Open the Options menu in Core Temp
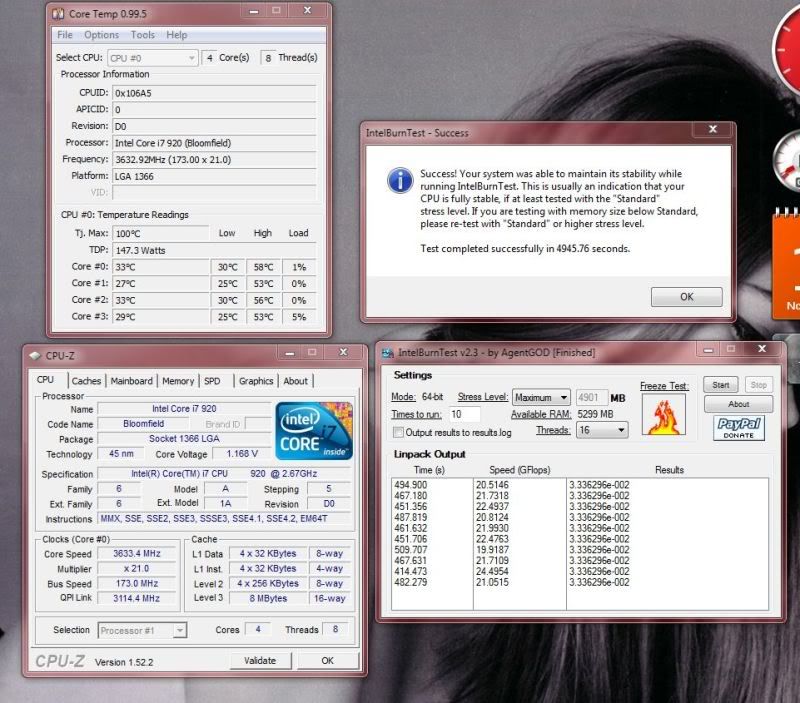 (x=102, y=35)
